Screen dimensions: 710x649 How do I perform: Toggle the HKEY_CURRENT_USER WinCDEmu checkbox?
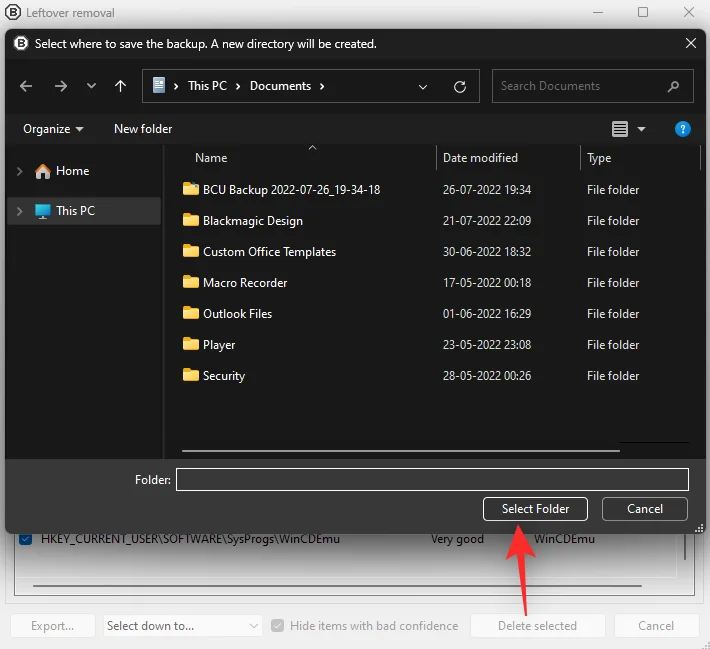25,539
